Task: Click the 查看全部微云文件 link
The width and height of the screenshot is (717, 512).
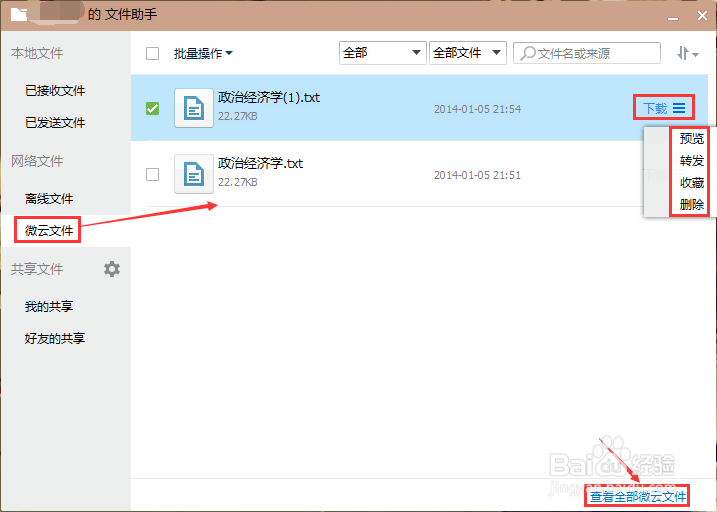Action: click(x=638, y=496)
